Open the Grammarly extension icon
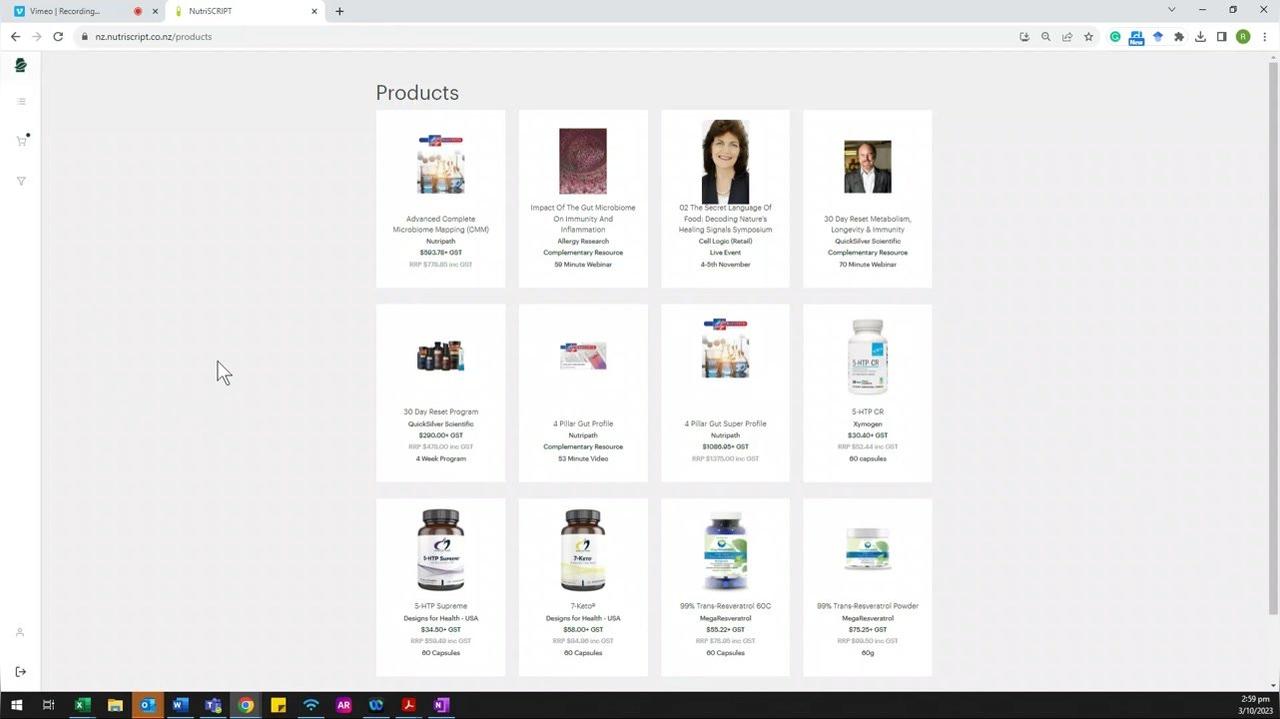The width and height of the screenshot is (1280, 719). 1115,37
